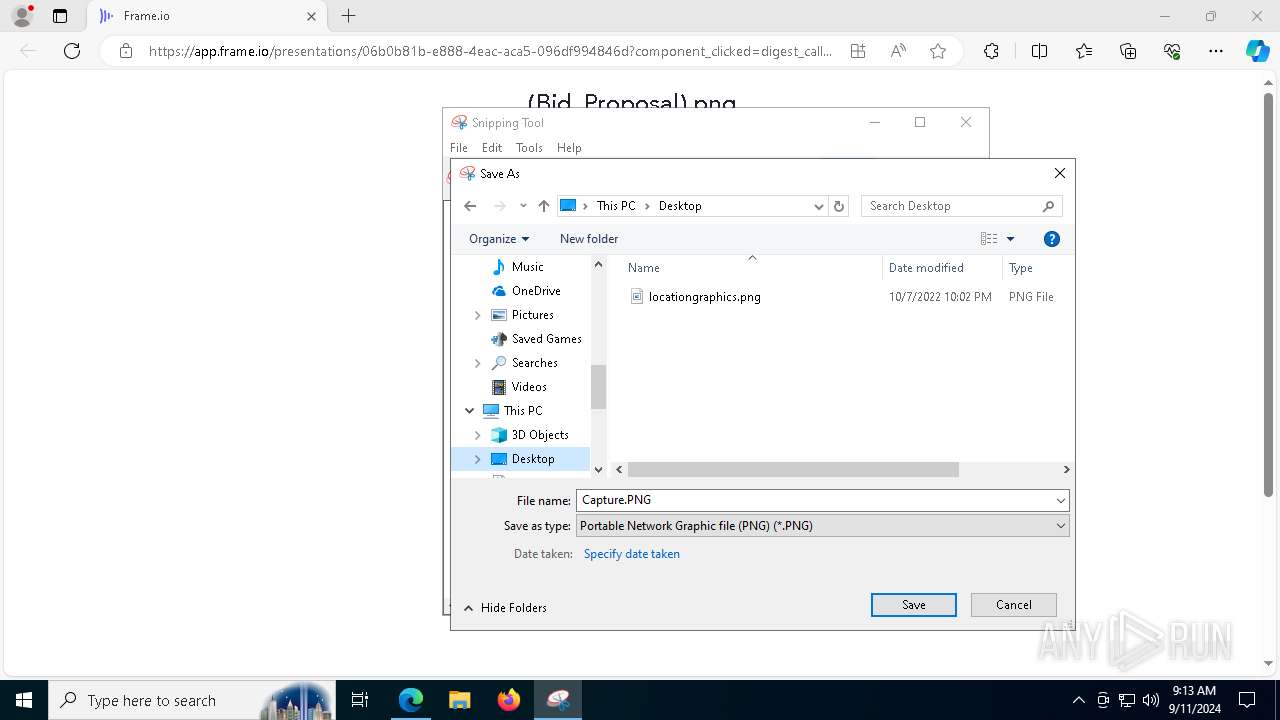Select Videos folder in tree

[x=529, y=387]
